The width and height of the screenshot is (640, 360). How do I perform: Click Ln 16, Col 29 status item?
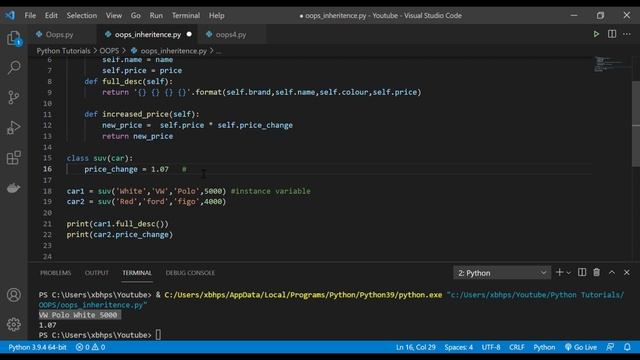416,347
